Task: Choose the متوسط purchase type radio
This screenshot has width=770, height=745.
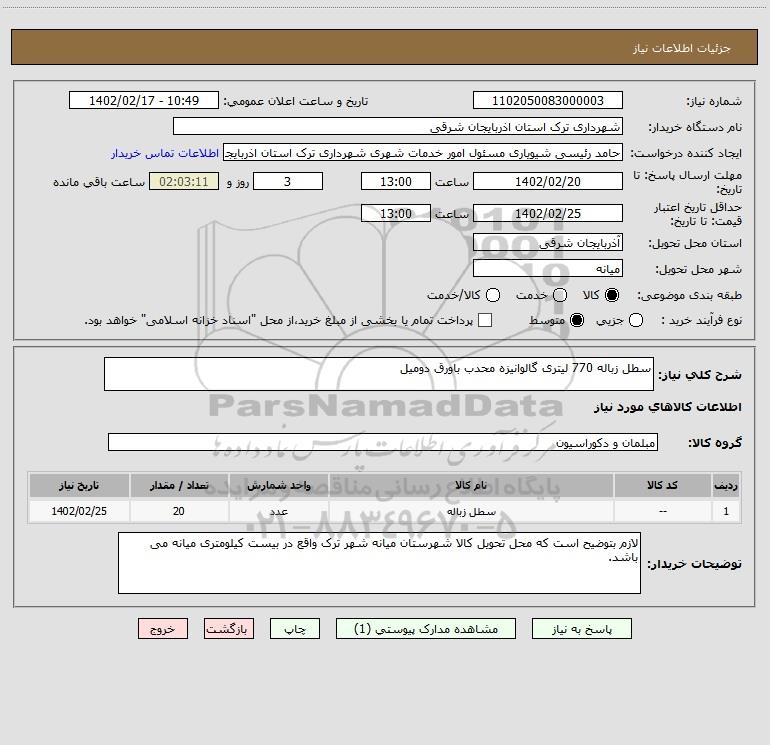Action: 577,320
